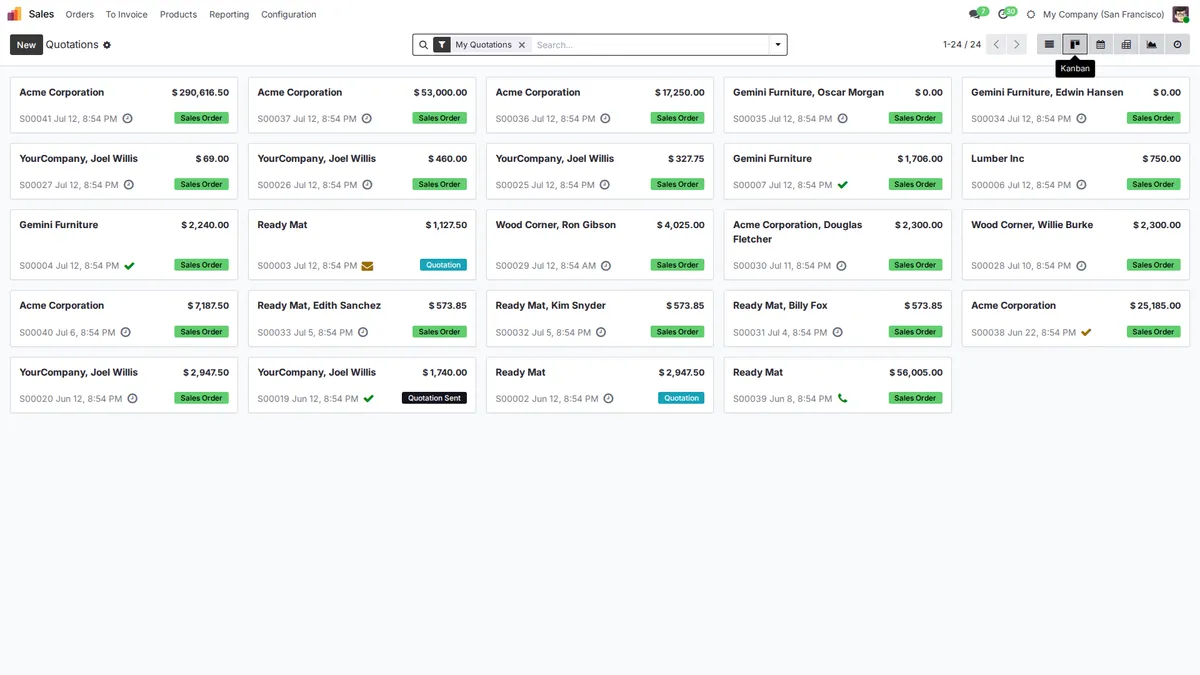Viewport: 1200px width, 675px height.
Task: Click the $56,000.00 Ready Mat amount
Action: click(x=916, y=372)
